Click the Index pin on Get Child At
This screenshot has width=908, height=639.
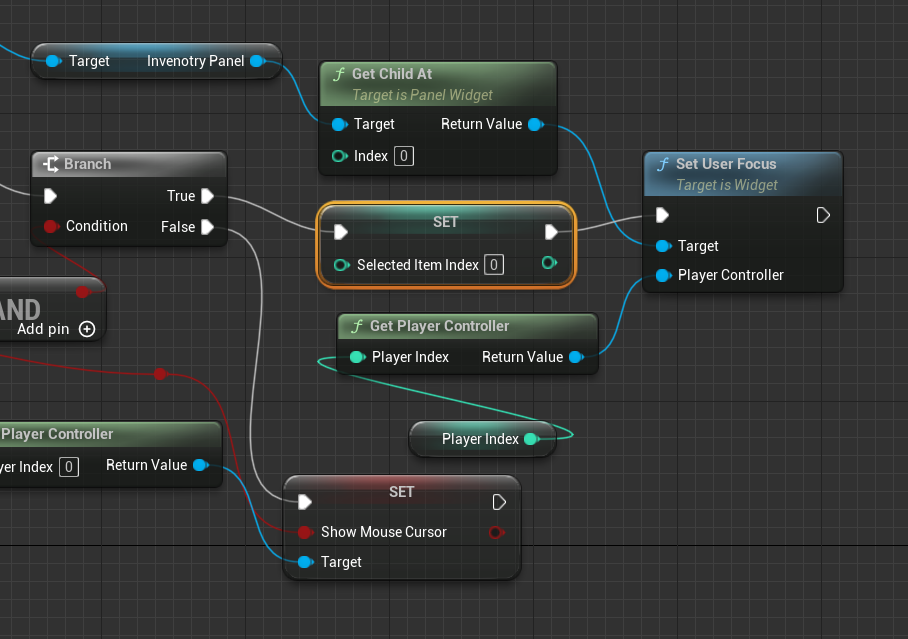point(340,156)
